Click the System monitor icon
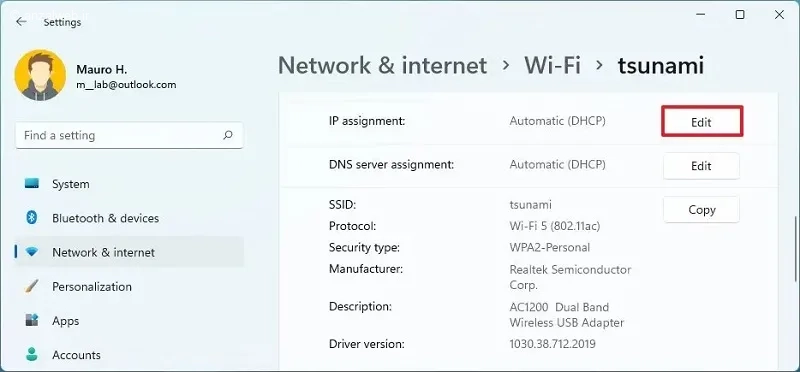Image resolution: width=800 pixels, height=372 pixels. click(32, 183)
